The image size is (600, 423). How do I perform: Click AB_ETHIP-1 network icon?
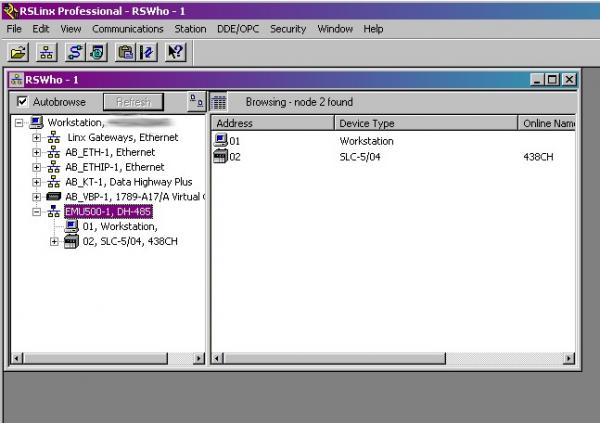[54, 167]
